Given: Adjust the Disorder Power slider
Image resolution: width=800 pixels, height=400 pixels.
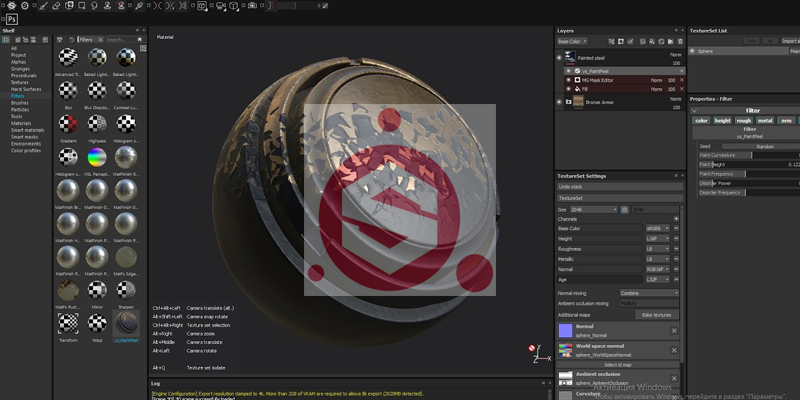Looking at the screenshot, I should pyautogui.click(x=749, y=183).
